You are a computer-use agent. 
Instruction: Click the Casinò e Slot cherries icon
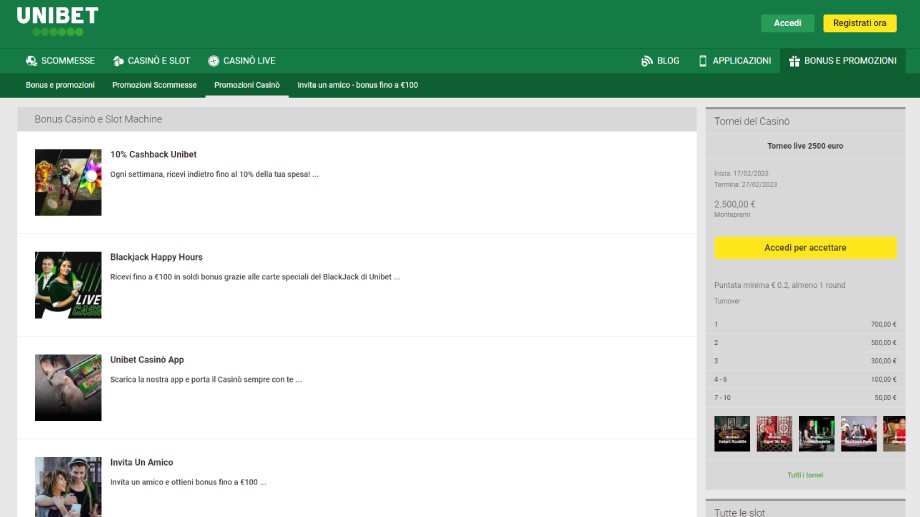[x=118, y=60]
